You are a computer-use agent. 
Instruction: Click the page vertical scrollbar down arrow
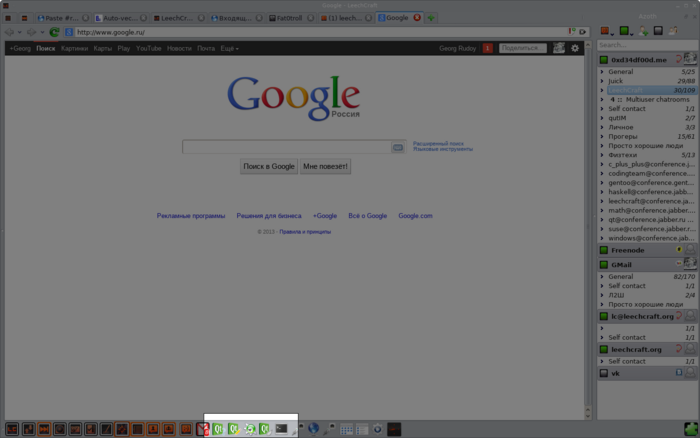(588, 416)
